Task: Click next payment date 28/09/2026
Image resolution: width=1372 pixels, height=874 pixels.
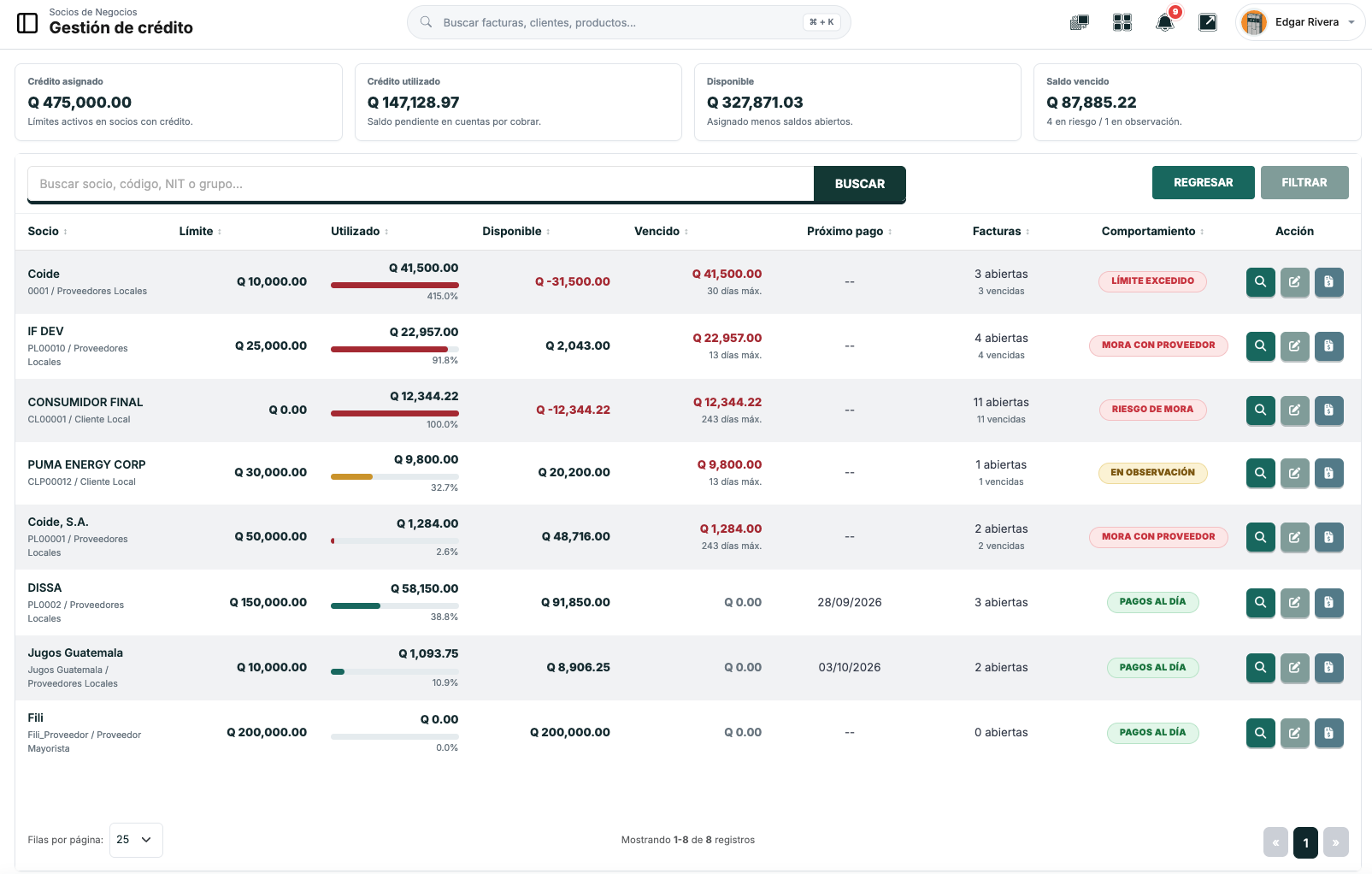Action: tap(850, 603)
